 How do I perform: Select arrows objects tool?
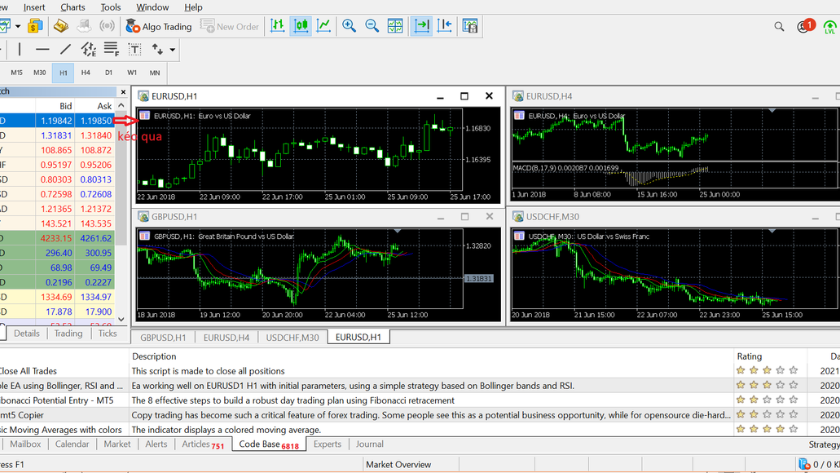(x=157, y=49)
